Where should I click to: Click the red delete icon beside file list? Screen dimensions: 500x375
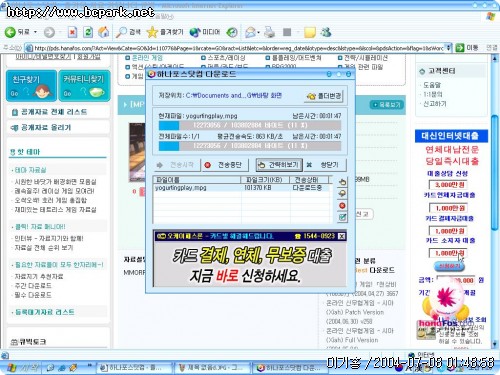[342, 206]
